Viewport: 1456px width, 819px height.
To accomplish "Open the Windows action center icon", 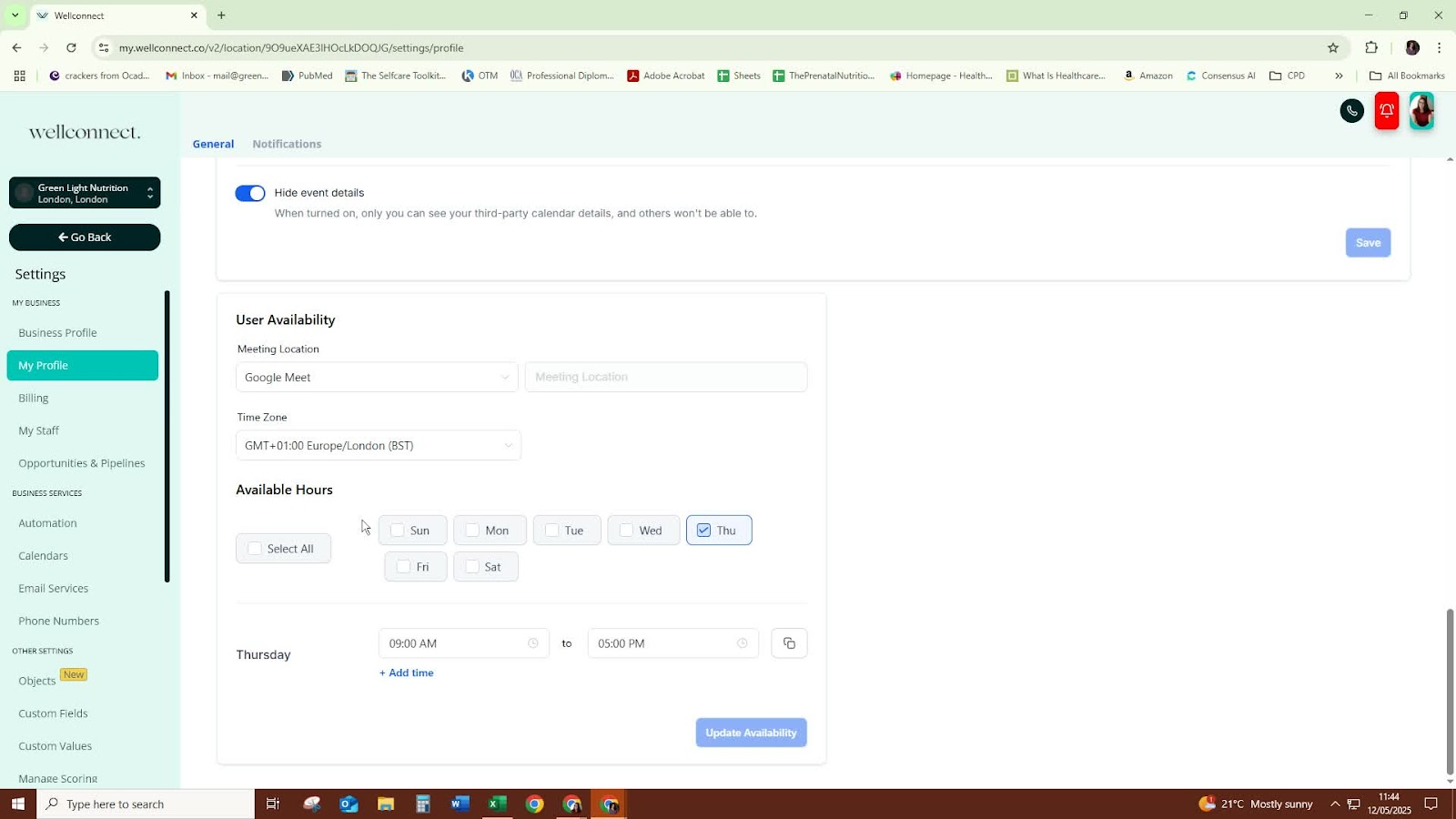I will (x=1431, y=804).
